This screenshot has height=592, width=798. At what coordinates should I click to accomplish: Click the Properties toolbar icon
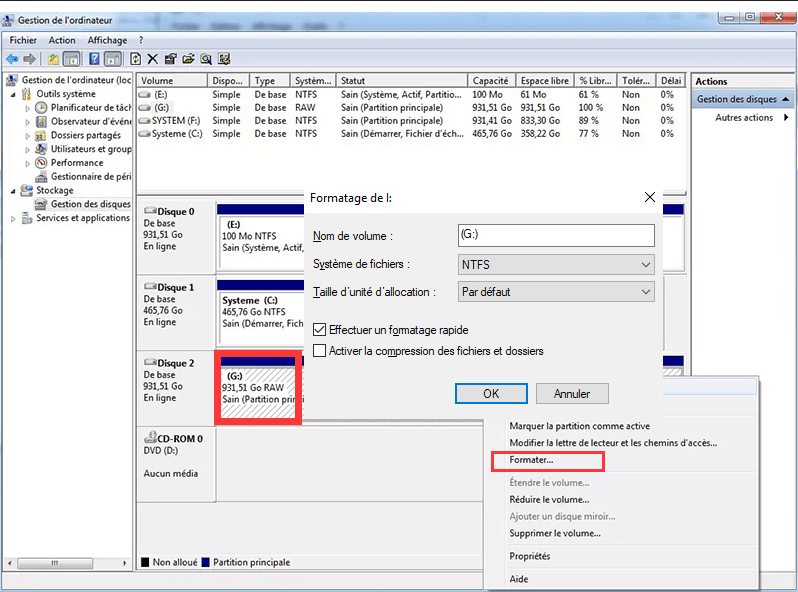[170, 59]
